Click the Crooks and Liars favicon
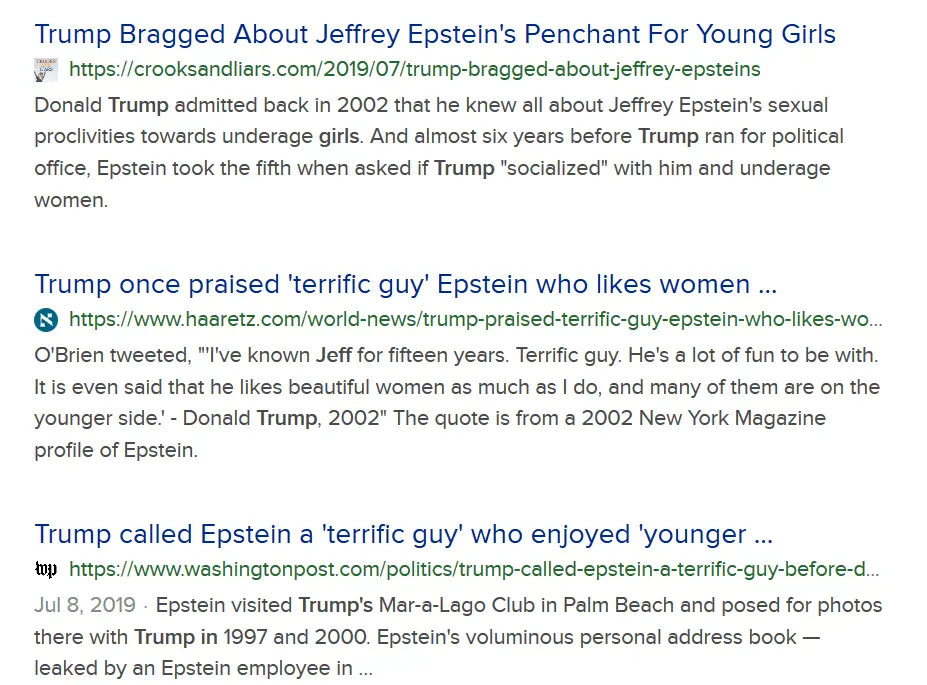The height and width of the screenshot is (685, 927). tap(46, 70)
